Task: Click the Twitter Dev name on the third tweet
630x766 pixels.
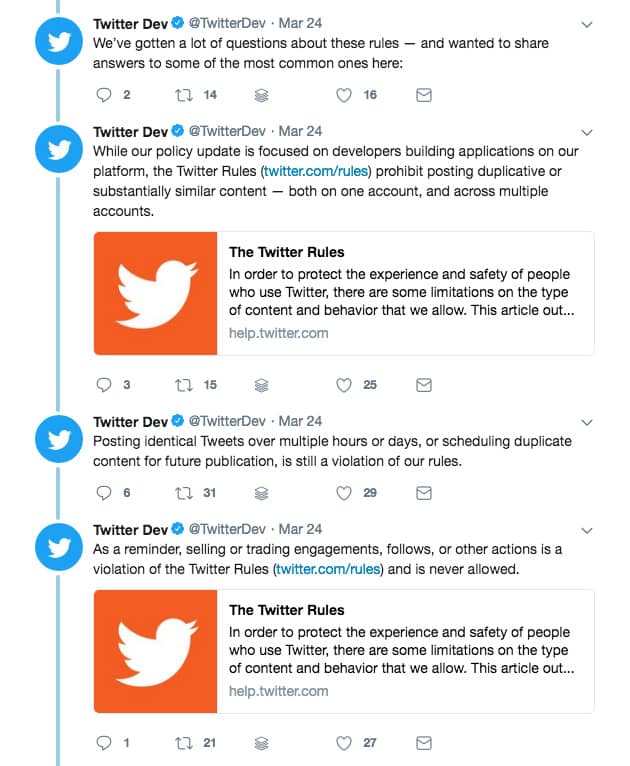Action: 130,421
